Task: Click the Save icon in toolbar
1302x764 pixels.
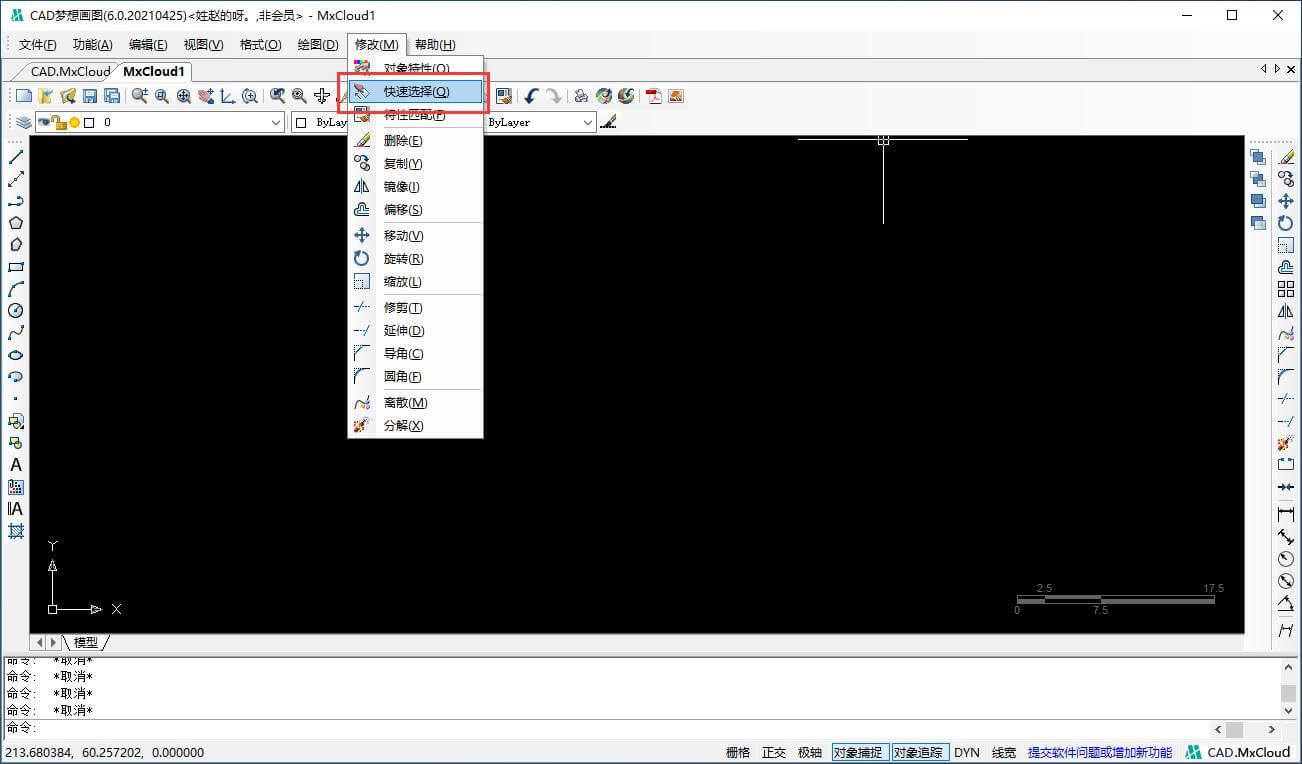Action: pyautogui.click(x=90, y=96)
